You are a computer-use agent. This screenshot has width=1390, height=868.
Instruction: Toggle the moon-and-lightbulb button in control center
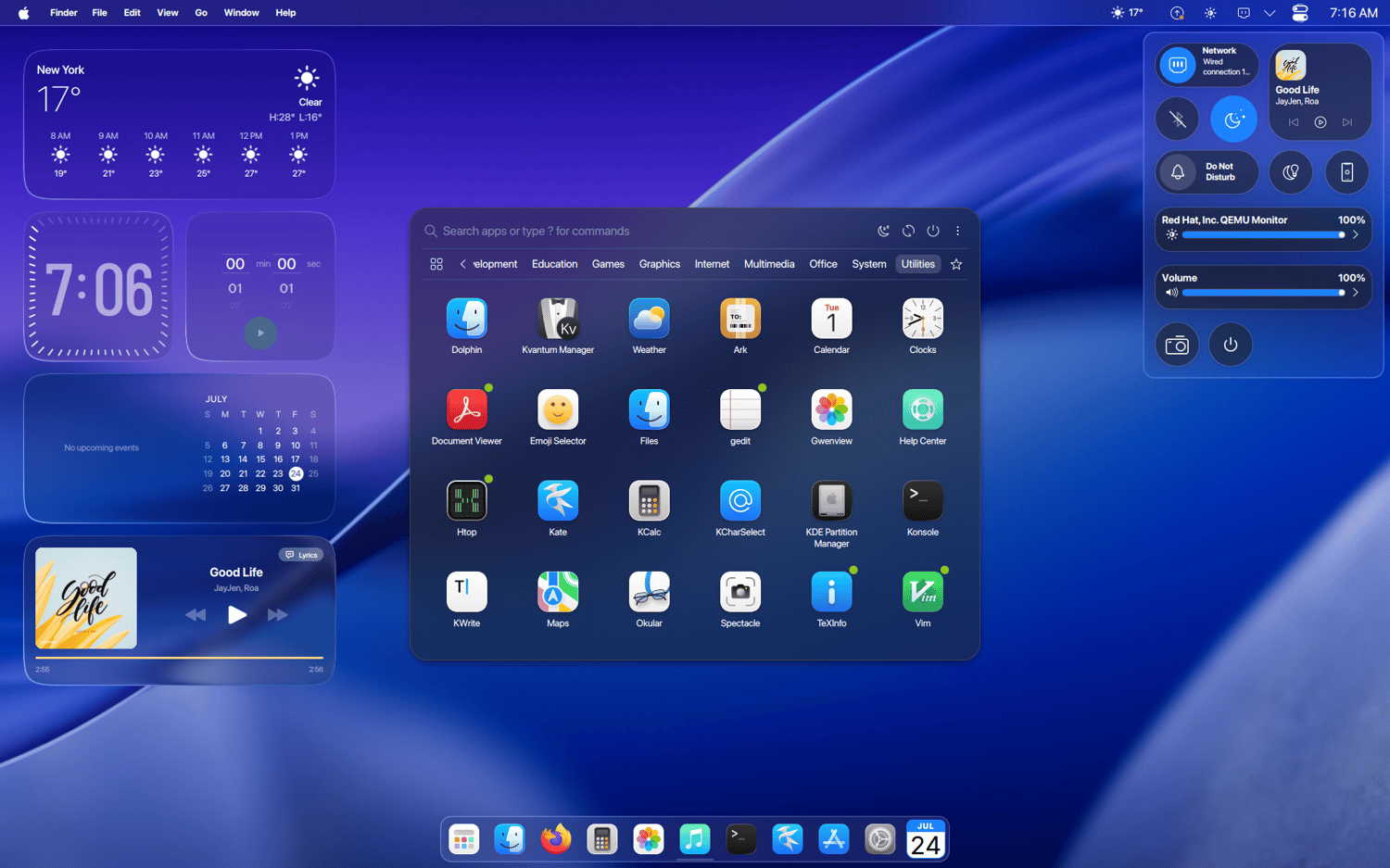tap(1290, 172)
